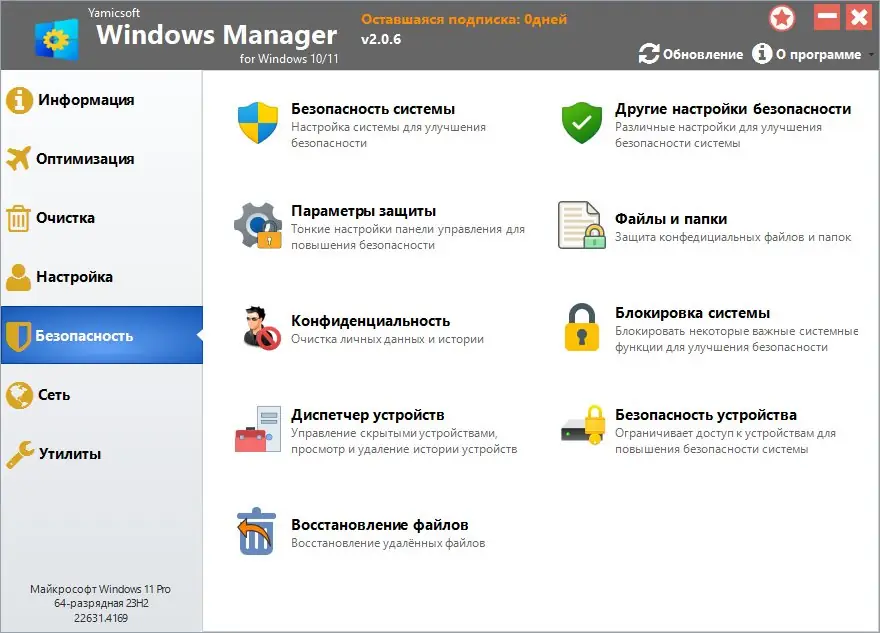Viewport: 880px width, 633px height.
Task: Switch to the Утилиты tab
Action: (69, 454)
